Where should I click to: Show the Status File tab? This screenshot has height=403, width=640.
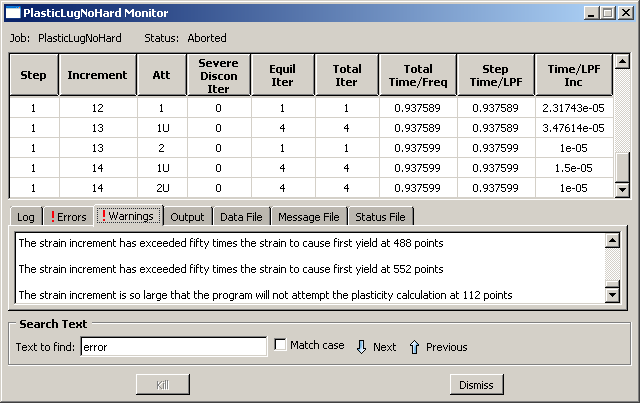pos(380,216)
